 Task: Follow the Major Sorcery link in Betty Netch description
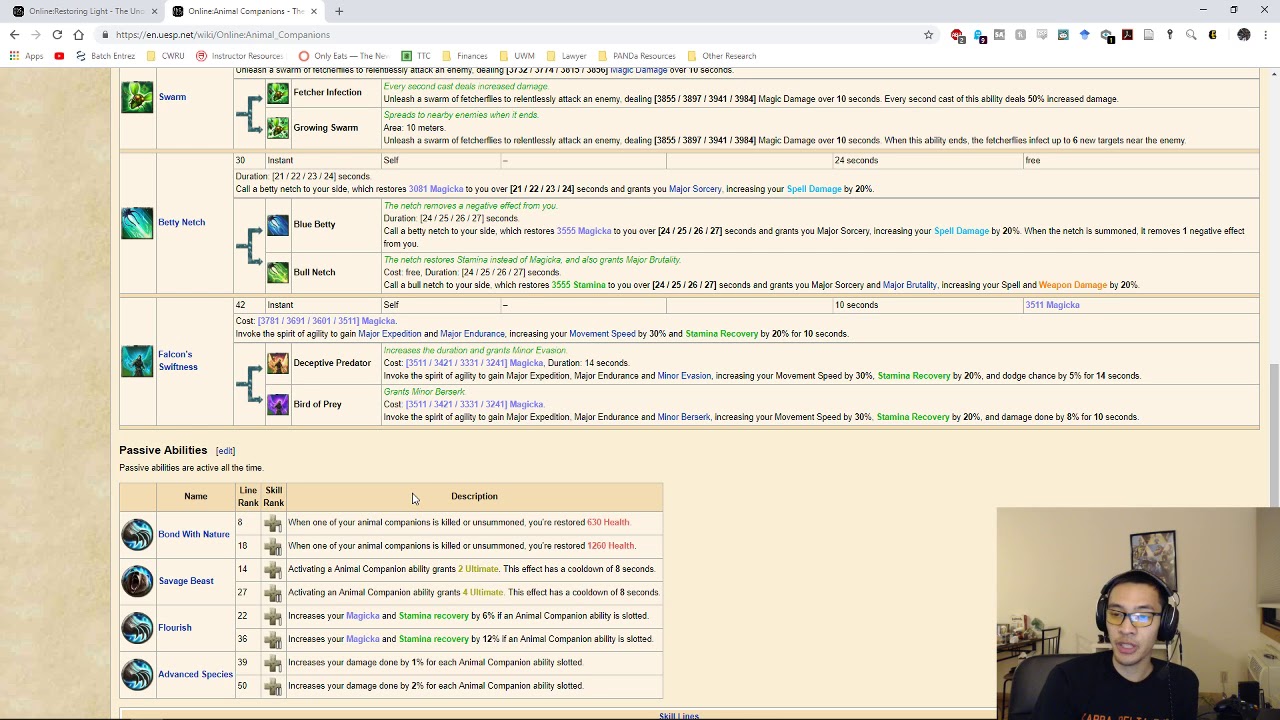[x=695, y=189]
